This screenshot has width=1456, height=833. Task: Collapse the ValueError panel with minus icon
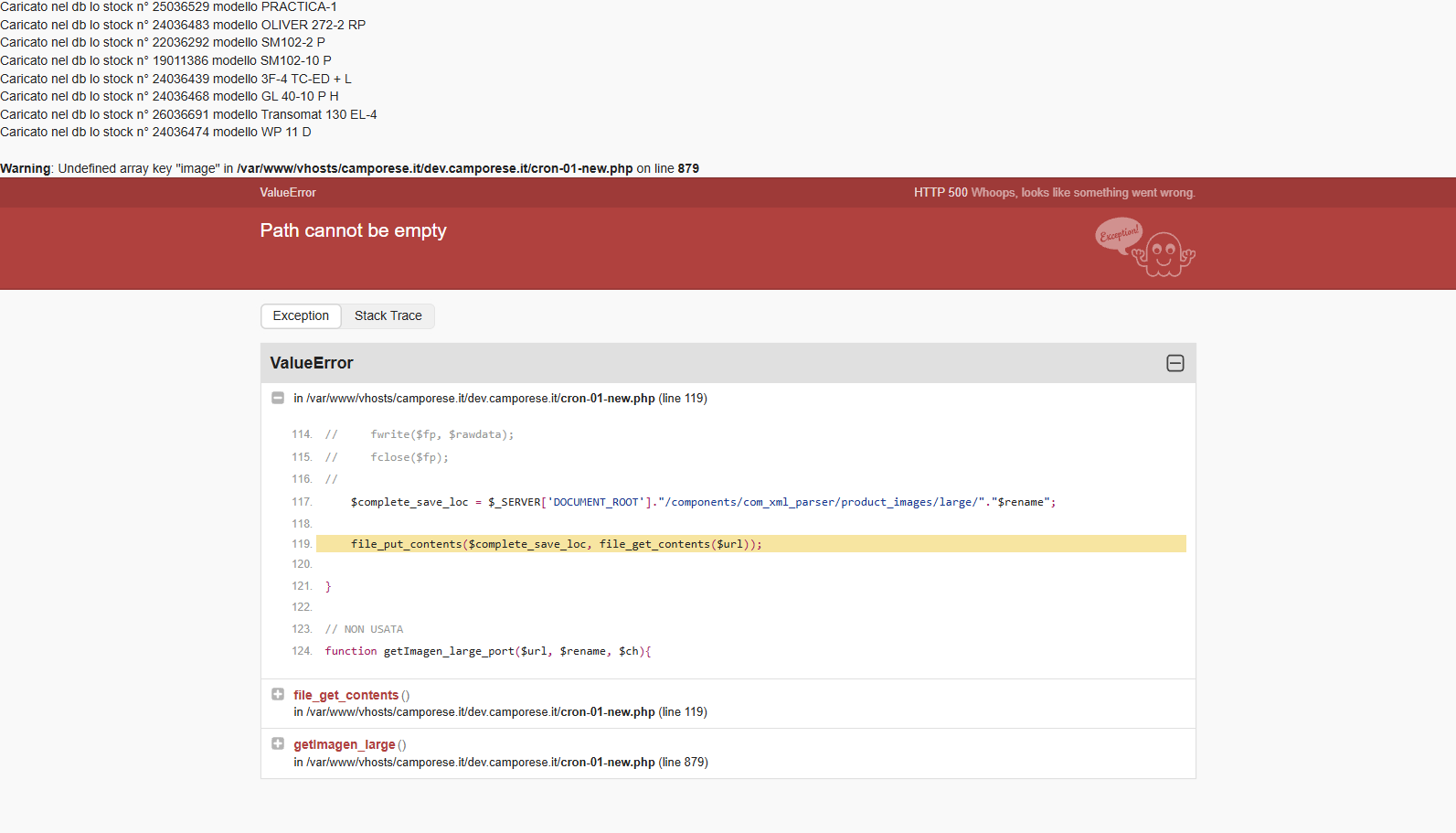tap(1175, 363)
